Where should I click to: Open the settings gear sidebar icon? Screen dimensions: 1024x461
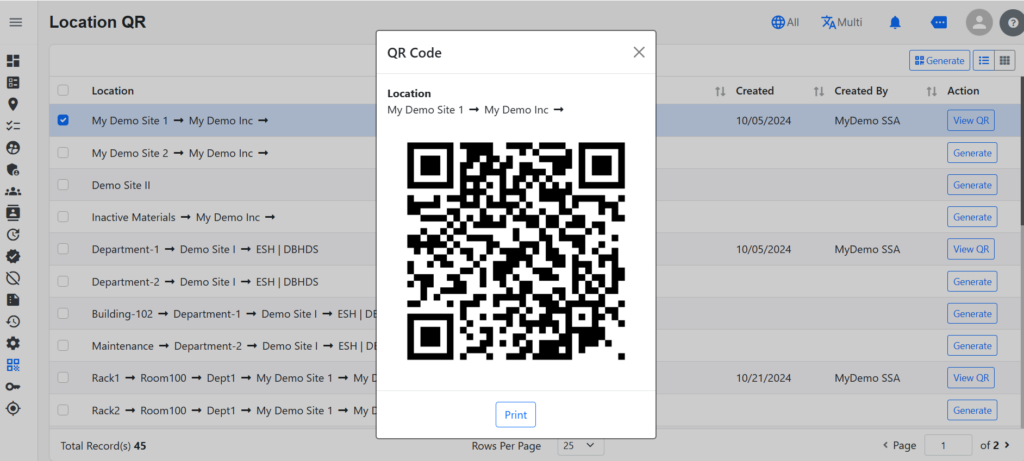coord(13,343)
